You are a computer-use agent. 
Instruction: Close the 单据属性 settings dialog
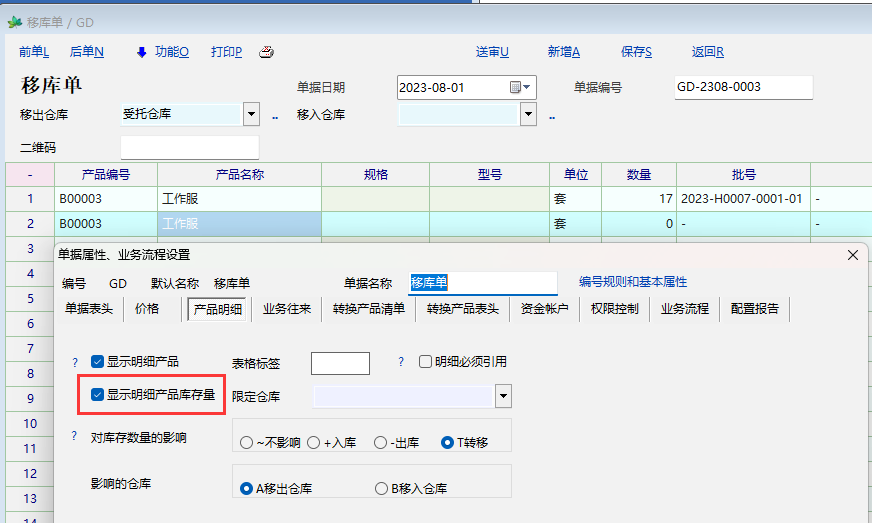tap(853, 255)
